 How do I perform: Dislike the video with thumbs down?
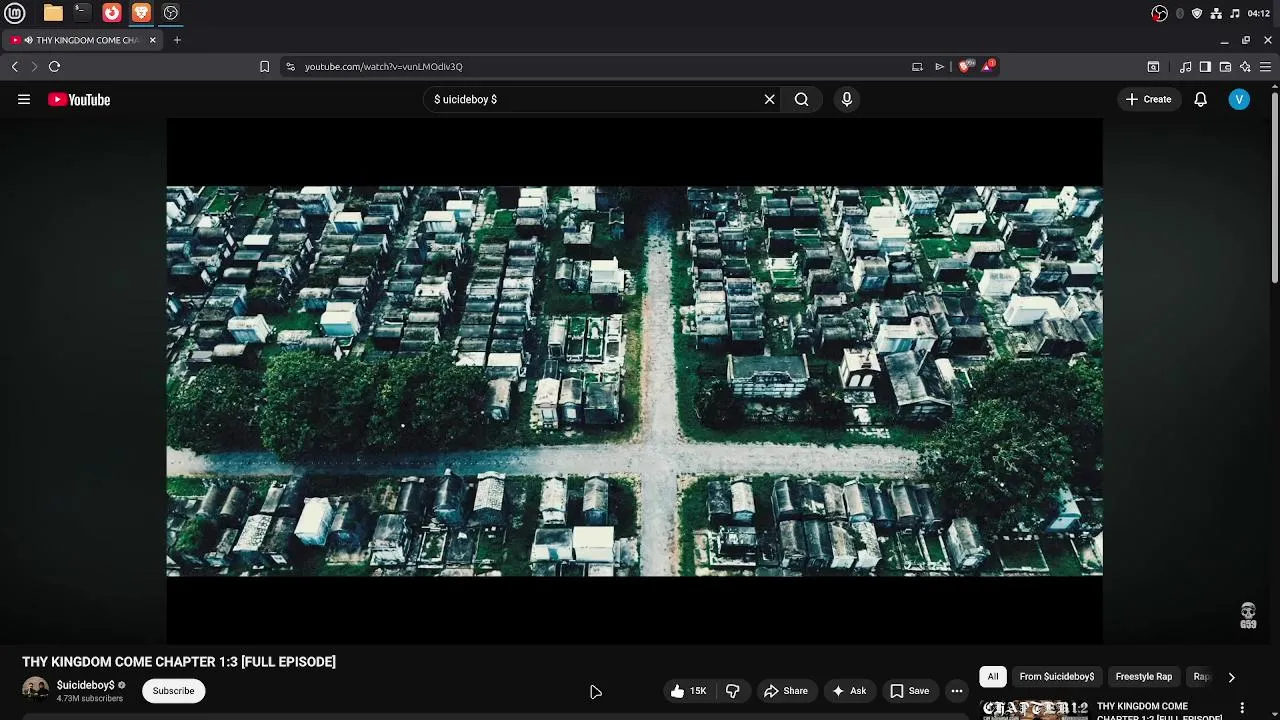point(732,691)
